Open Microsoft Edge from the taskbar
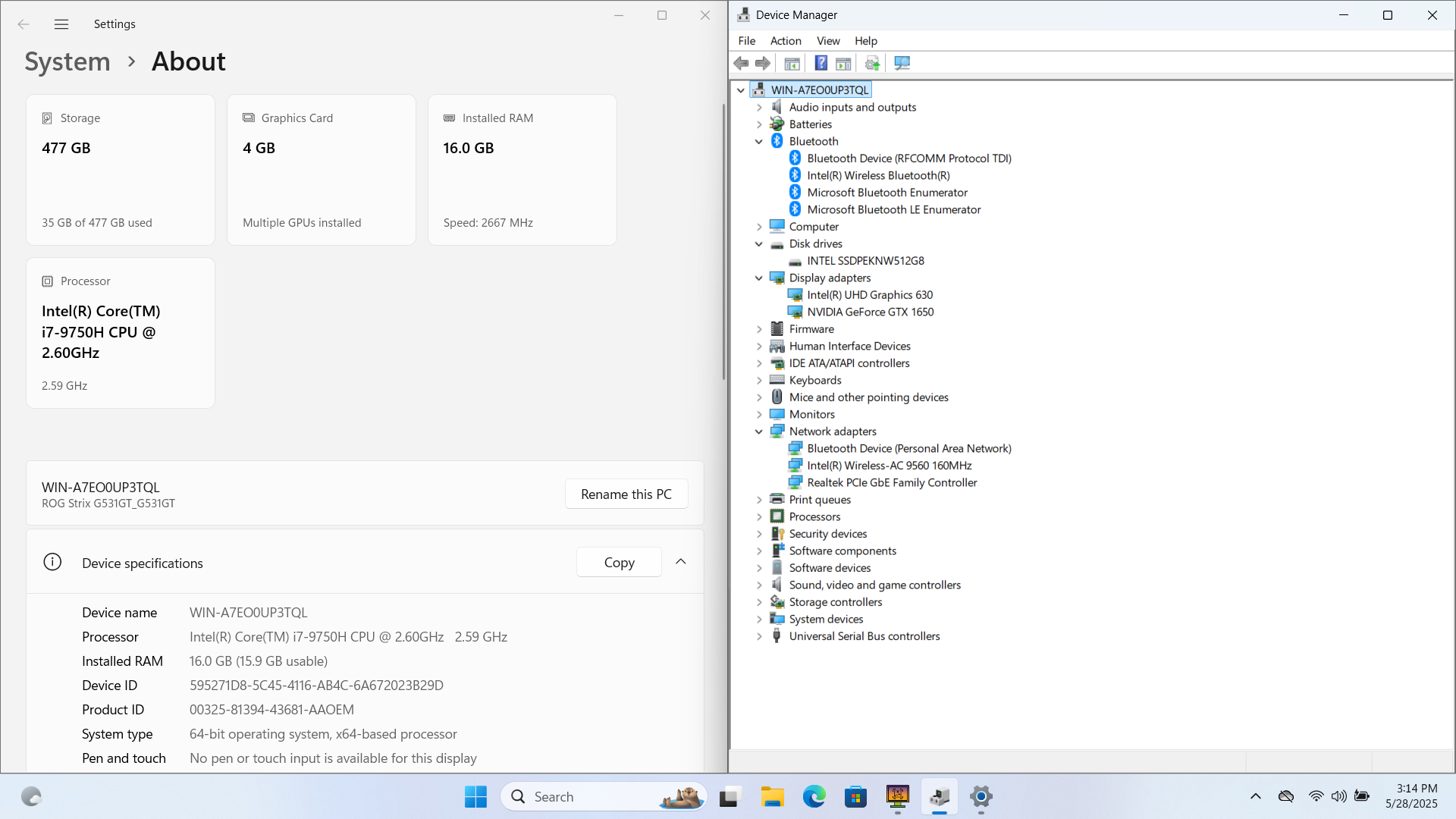This screenshot has width=1456, height=819. 814,797
